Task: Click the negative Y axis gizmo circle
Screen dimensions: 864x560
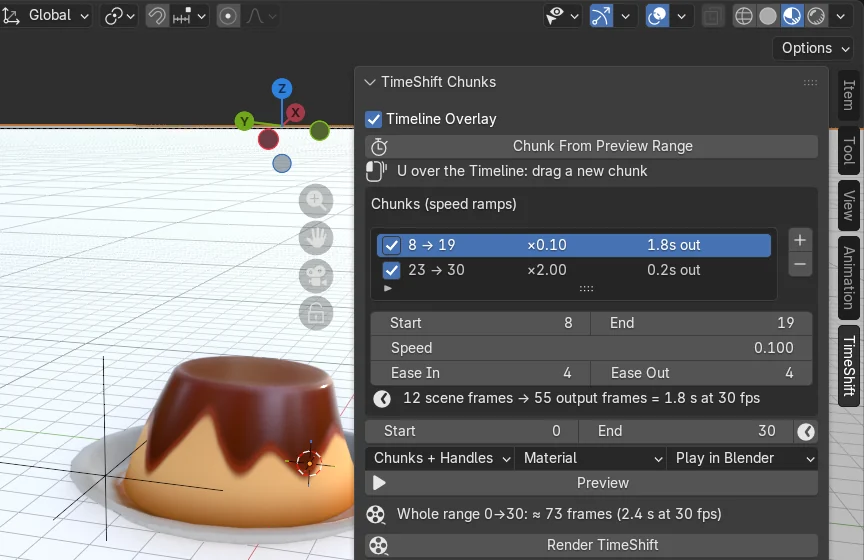Action: click(320, 131)
